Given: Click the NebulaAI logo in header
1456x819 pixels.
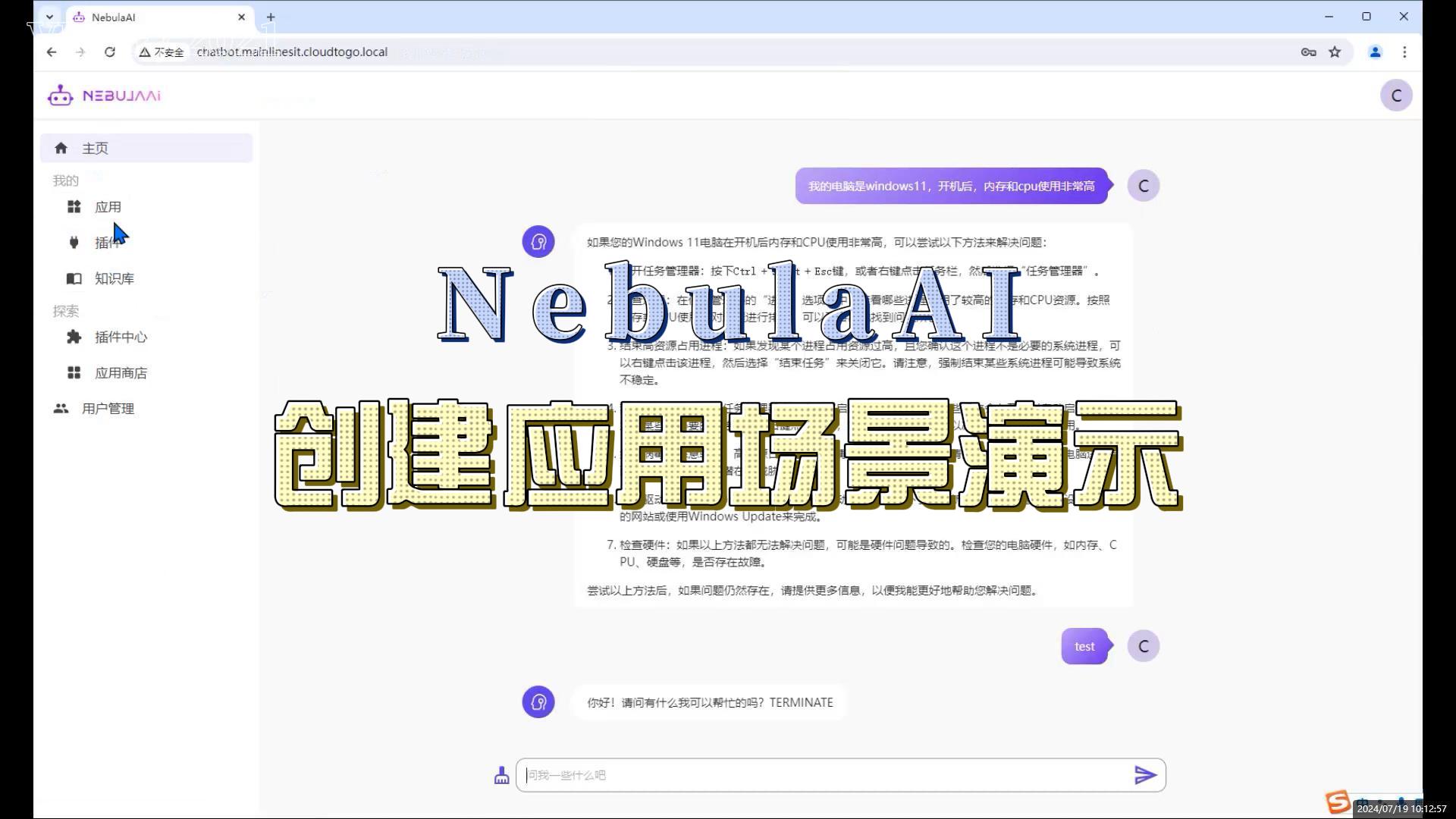Looking at the screenshot, I should coord(105,96).
